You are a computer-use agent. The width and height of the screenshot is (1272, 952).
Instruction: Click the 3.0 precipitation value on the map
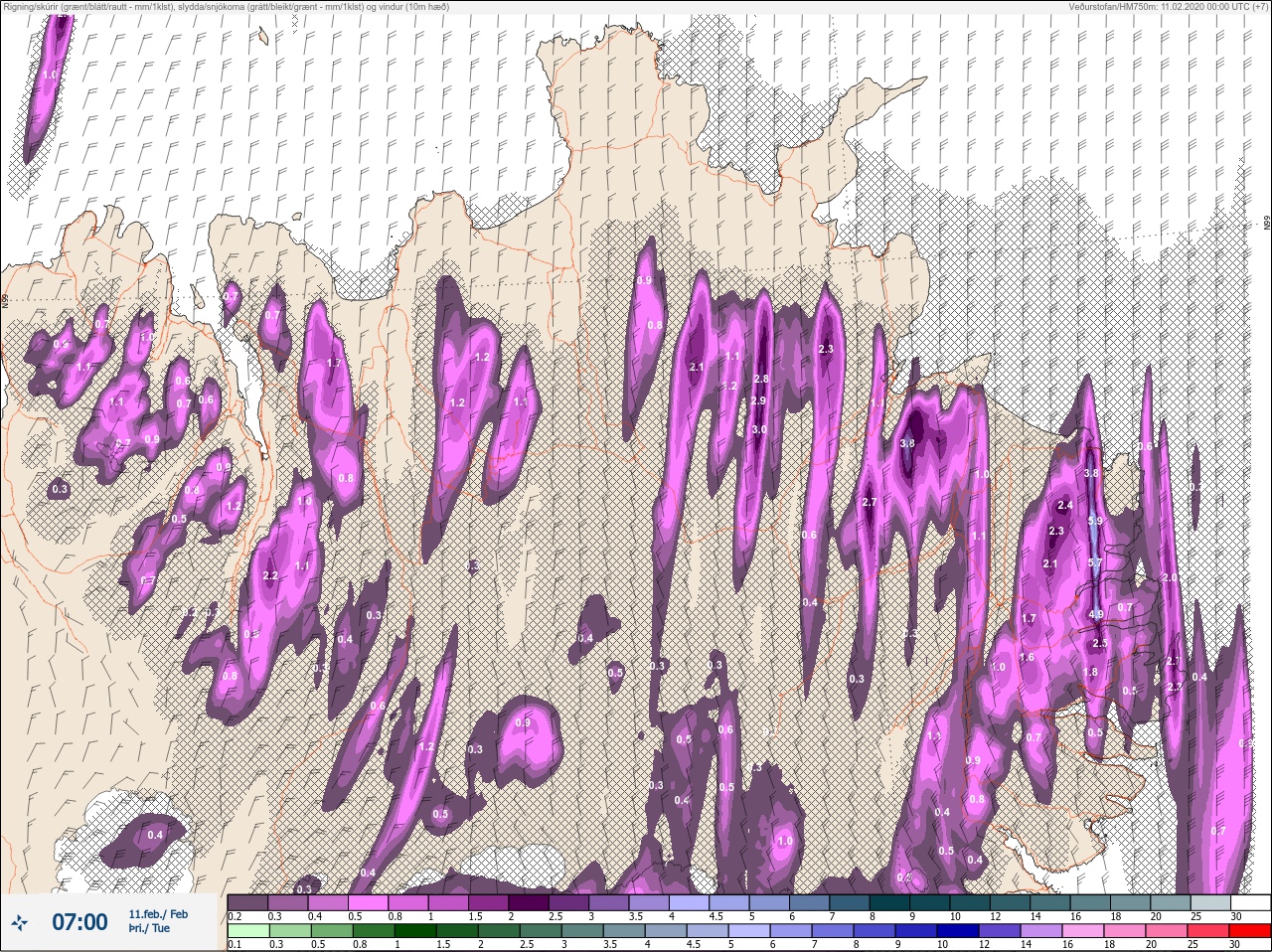(759, 429)
